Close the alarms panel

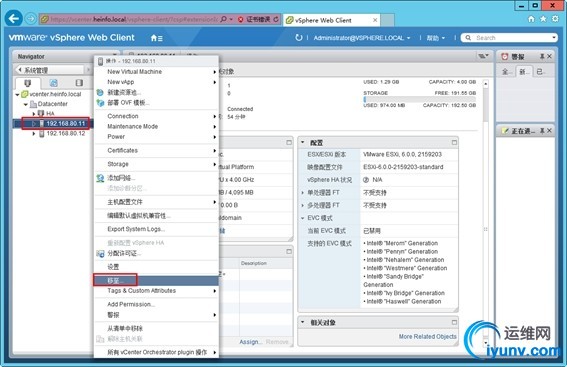click(x=549, y=56)
